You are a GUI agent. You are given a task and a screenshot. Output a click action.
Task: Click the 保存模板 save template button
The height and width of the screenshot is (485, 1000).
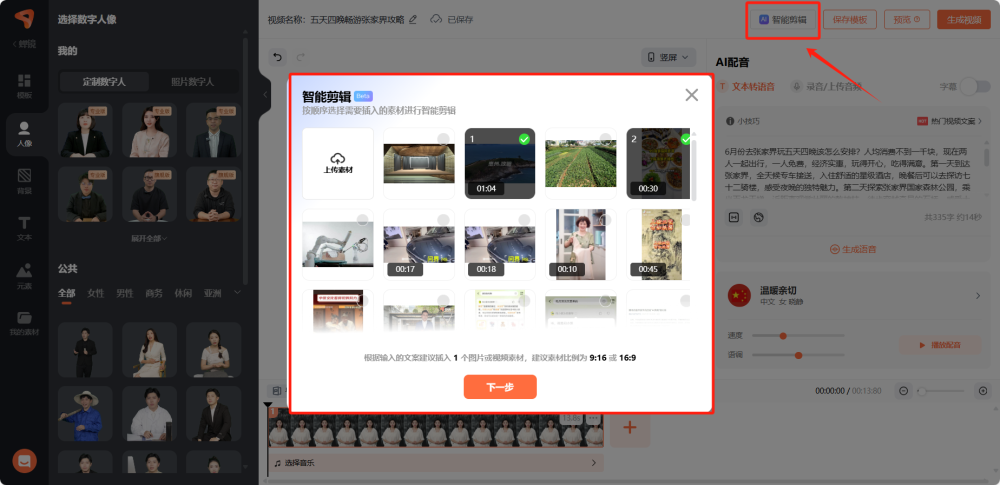click(849, 19)
